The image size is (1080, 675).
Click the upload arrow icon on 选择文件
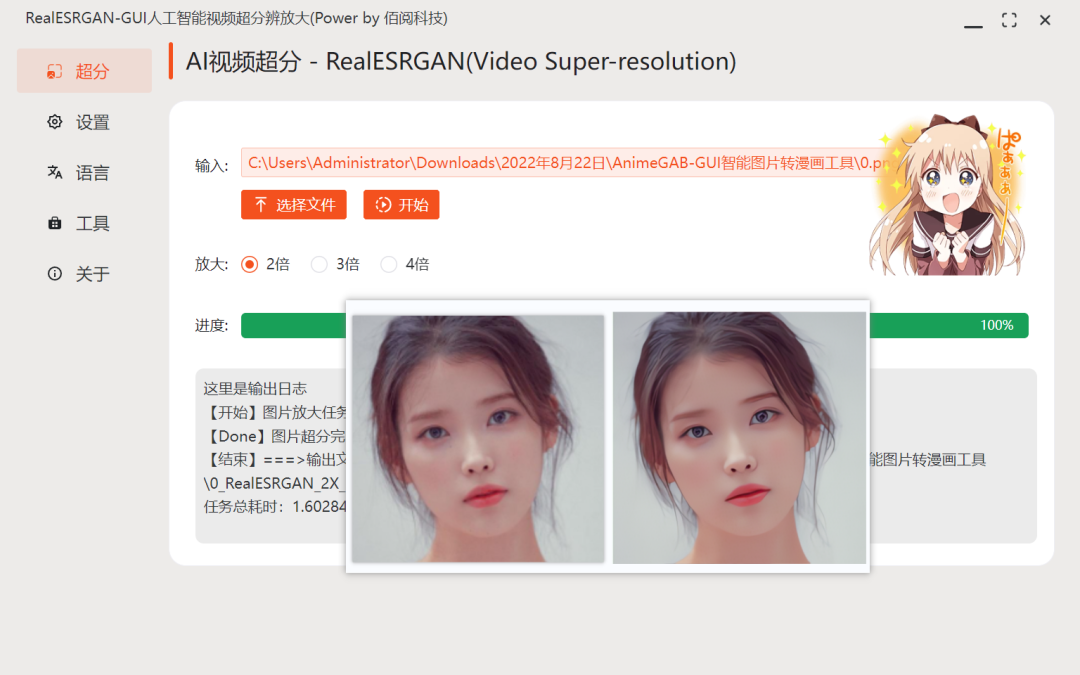[x=260, y=205]
